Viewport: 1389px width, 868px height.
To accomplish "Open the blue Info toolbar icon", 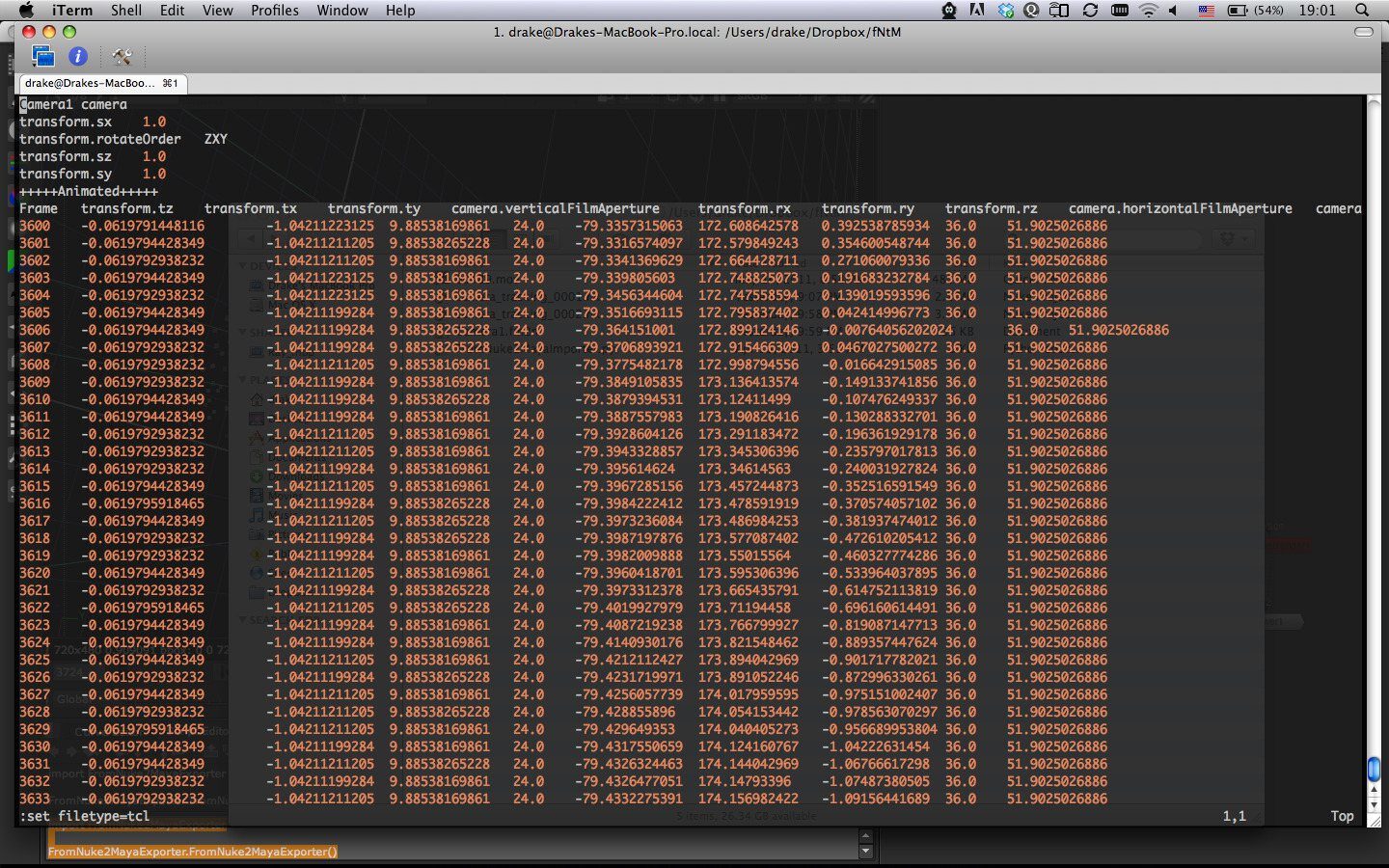I will (x=78, y=56).
